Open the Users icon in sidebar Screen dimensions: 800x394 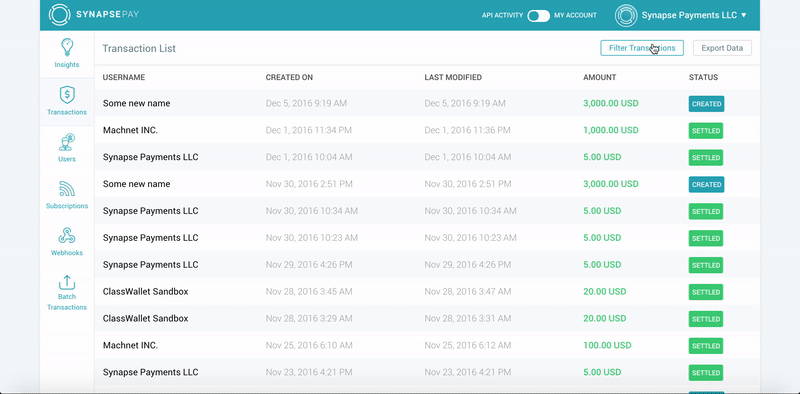pyautogui.click(x=67, y=142)
